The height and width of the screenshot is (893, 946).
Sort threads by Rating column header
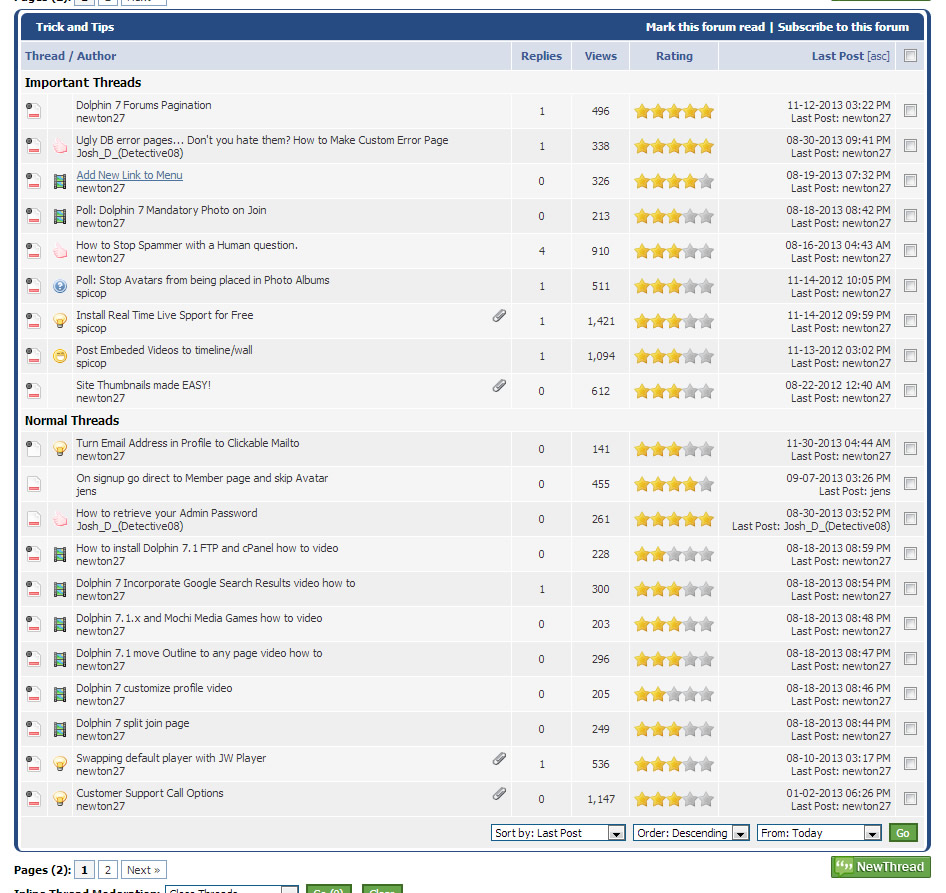click(674, 56)
